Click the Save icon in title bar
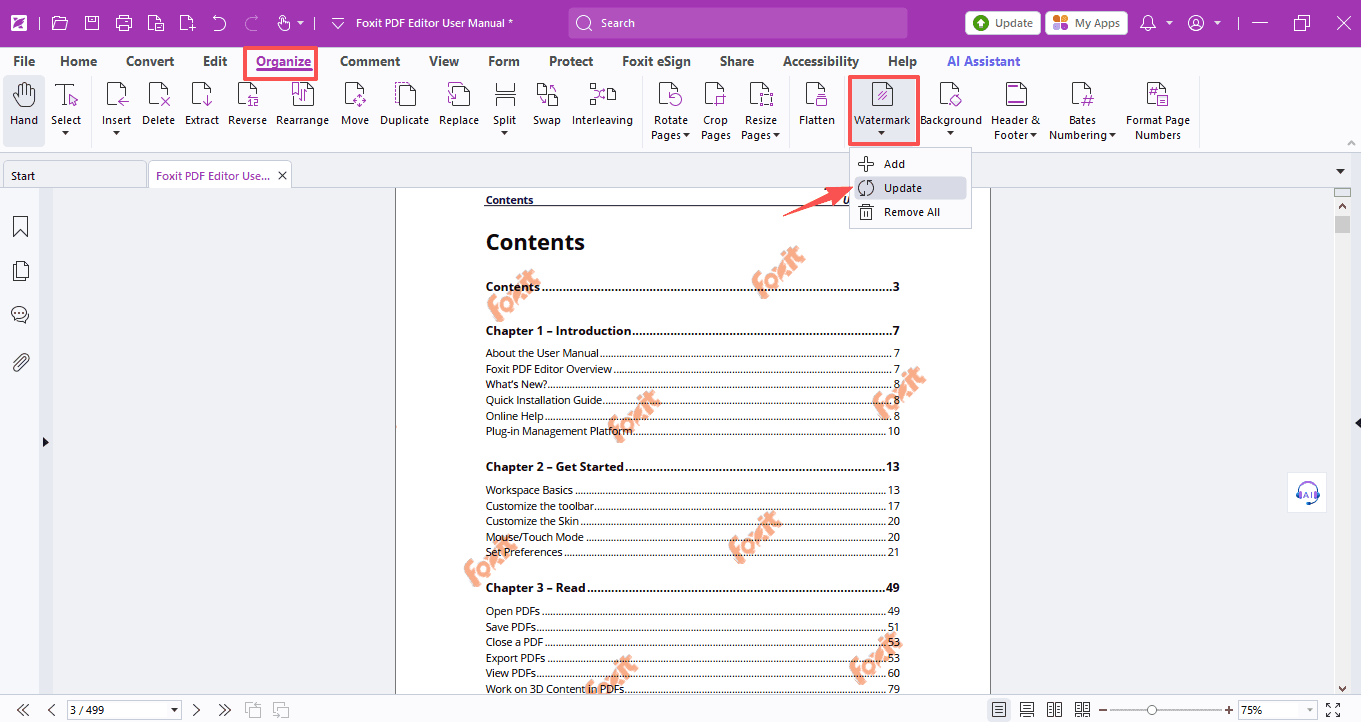1361x722 pixels. coord(92,23)
